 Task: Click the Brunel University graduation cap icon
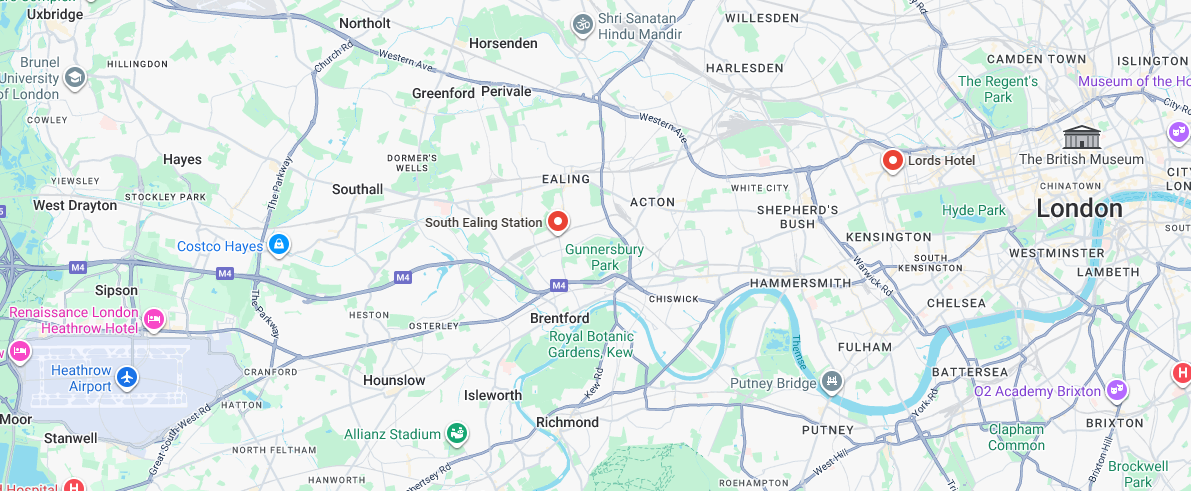pos(74,78)
